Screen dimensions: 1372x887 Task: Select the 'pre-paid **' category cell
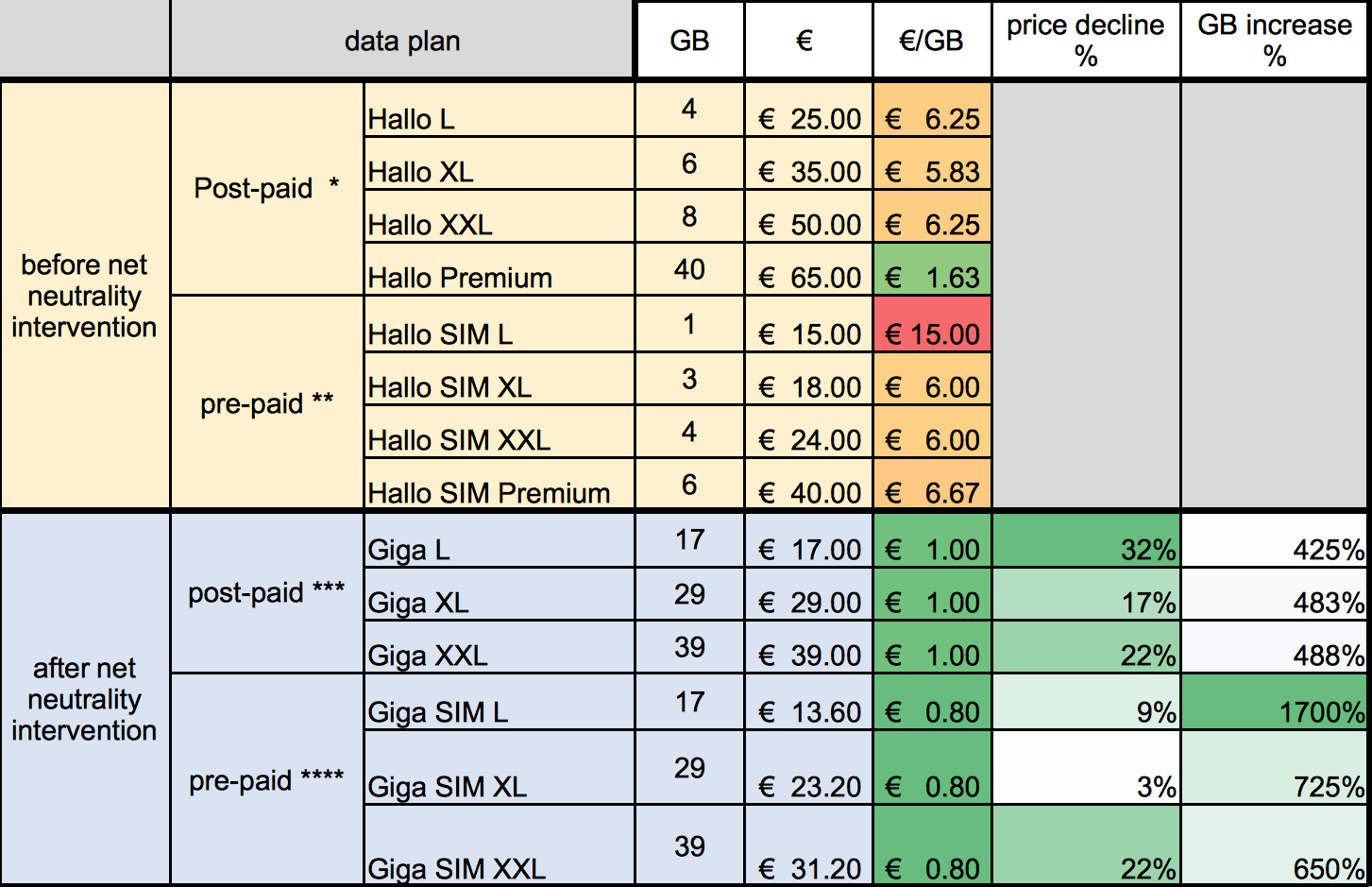(267, 403)
